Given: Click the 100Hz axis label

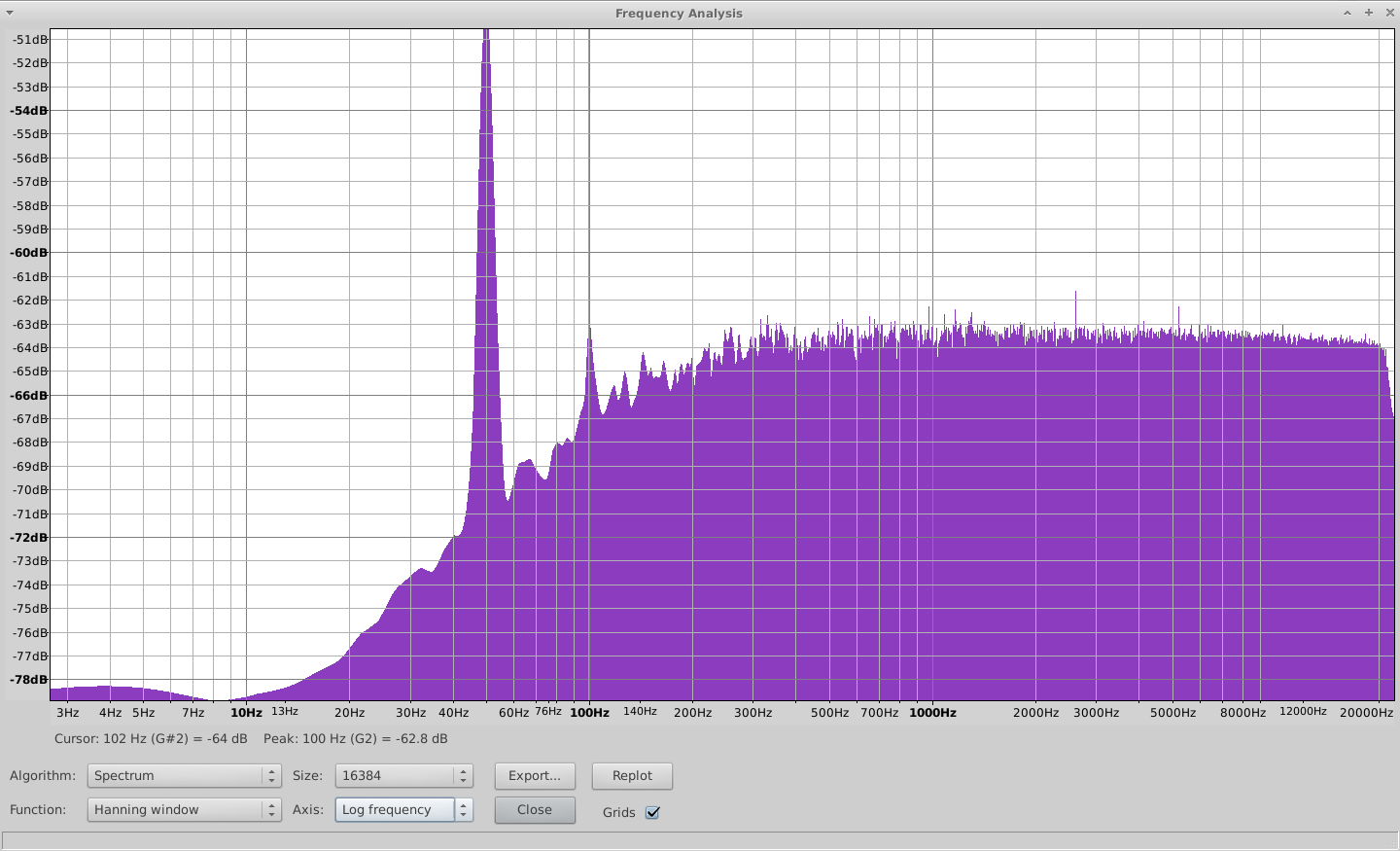Looking at the screenshot, I should point(589,713).
